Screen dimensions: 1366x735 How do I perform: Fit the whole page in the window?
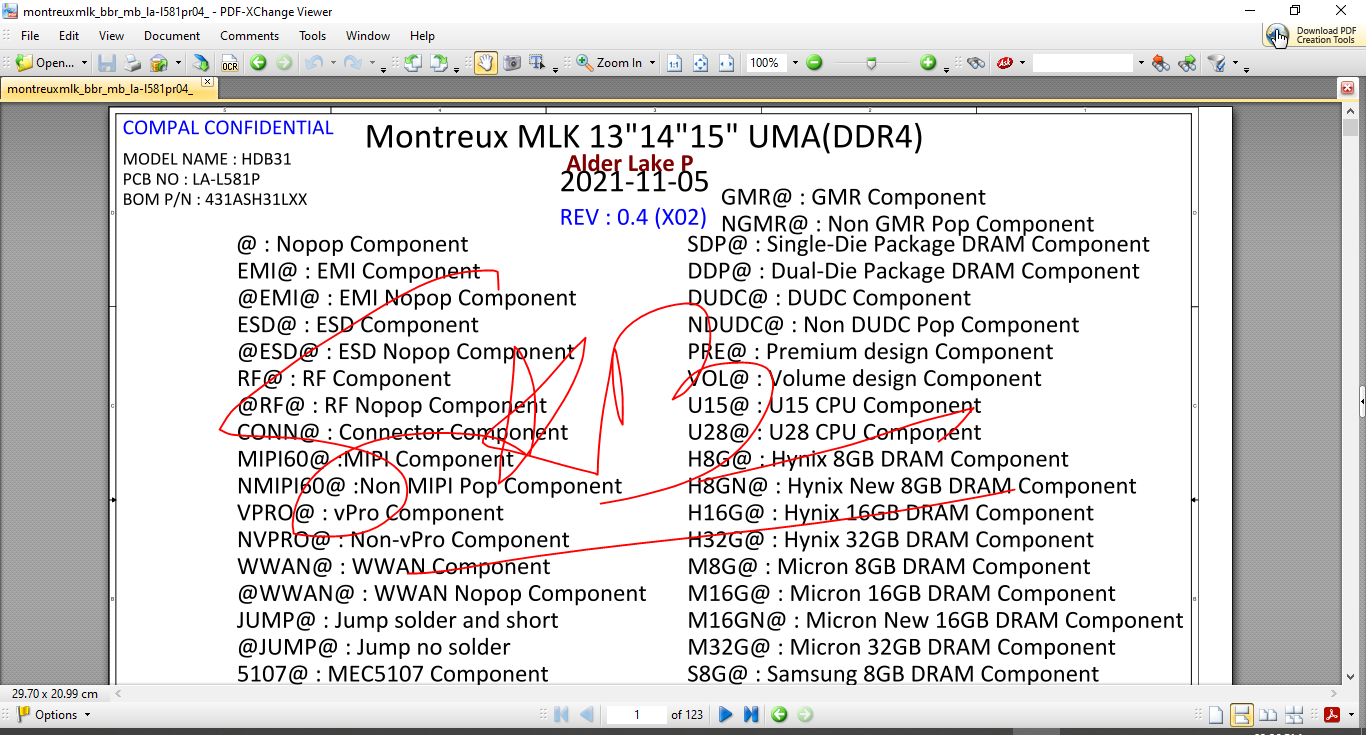point(701,63)
